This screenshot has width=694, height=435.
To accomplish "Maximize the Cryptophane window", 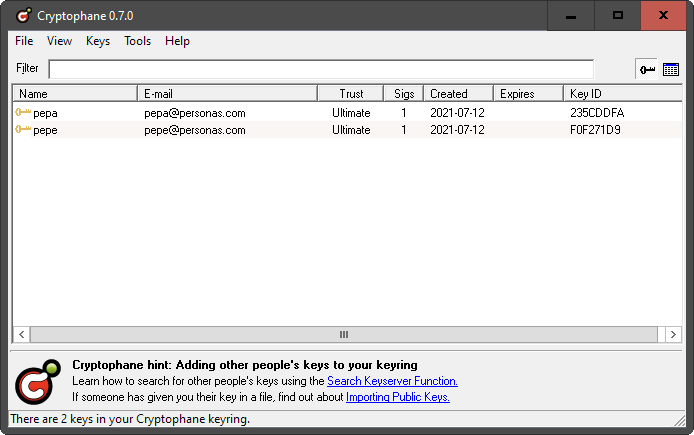I will point(618,15).
